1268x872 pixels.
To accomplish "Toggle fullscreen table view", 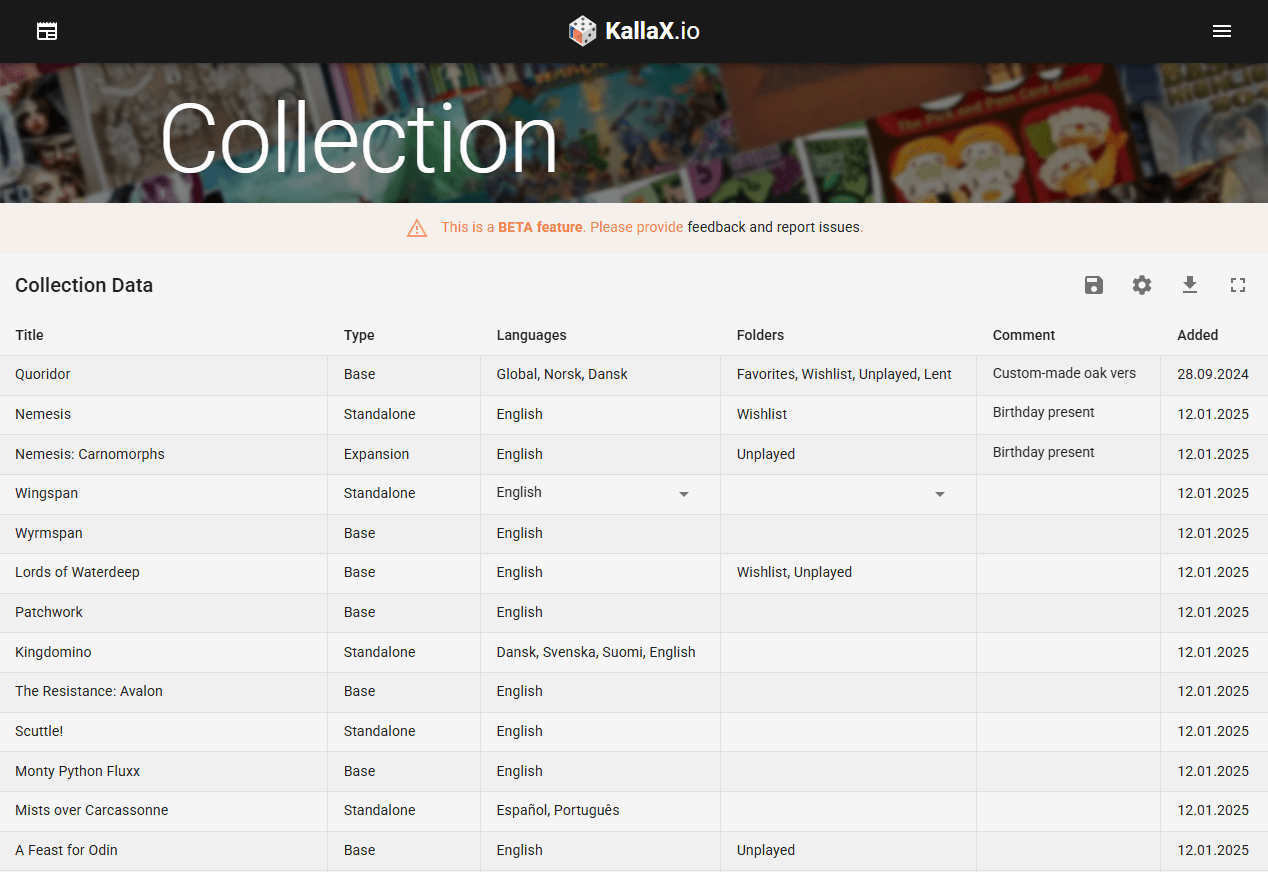I will (x=1238, y=285).
